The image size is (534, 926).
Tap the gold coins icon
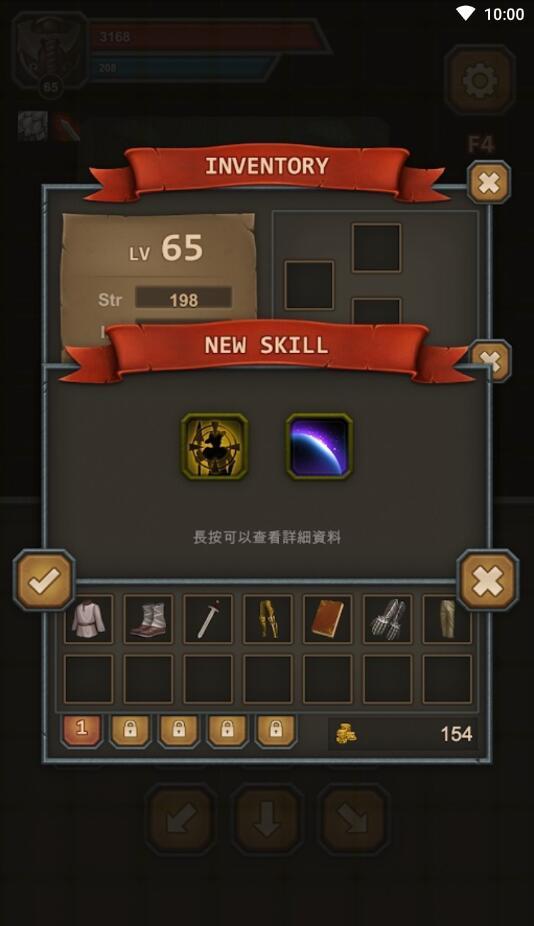click(346, 734)
